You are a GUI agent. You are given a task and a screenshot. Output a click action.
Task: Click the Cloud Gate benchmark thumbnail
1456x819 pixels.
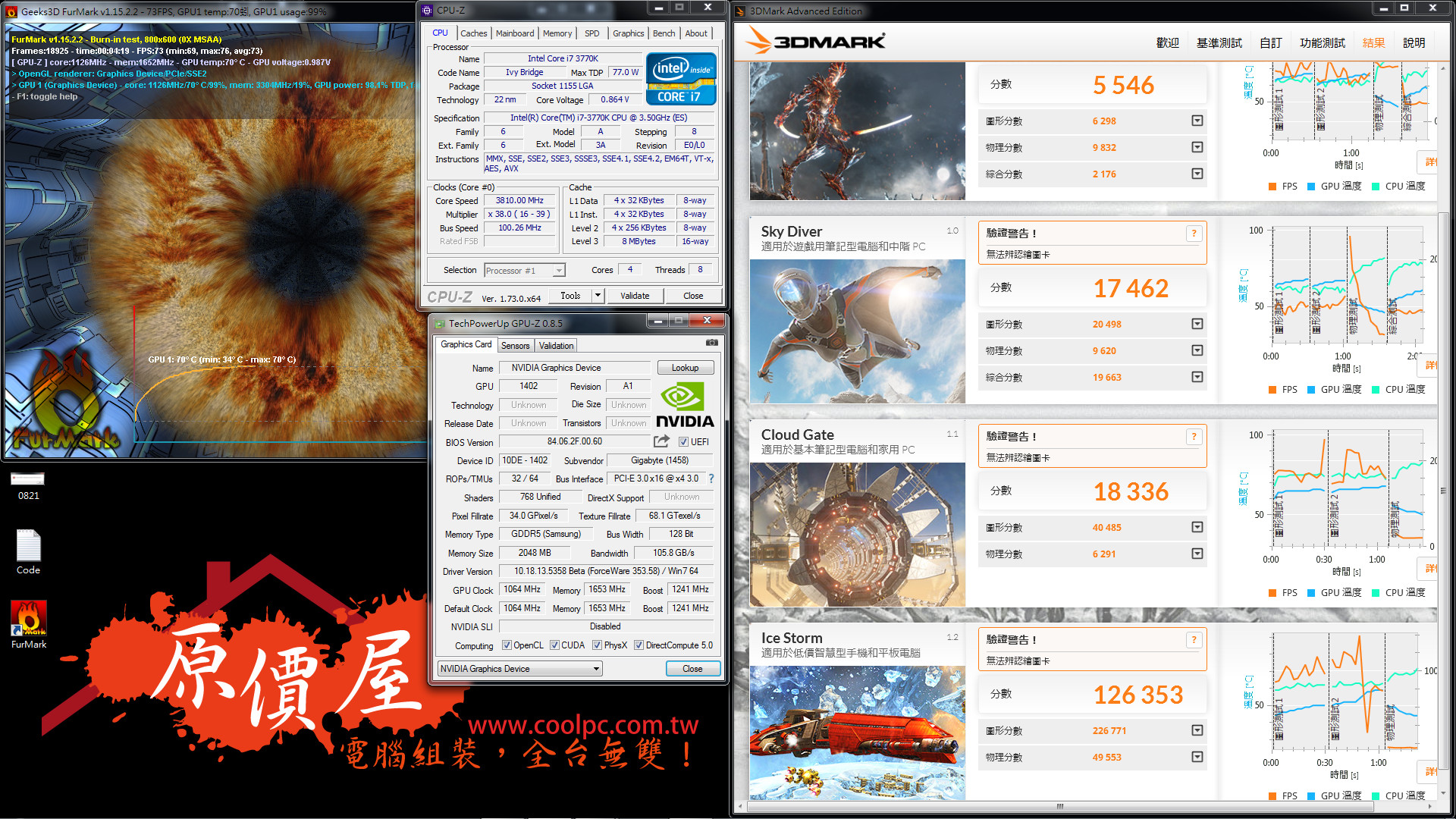tap(858, 535)
